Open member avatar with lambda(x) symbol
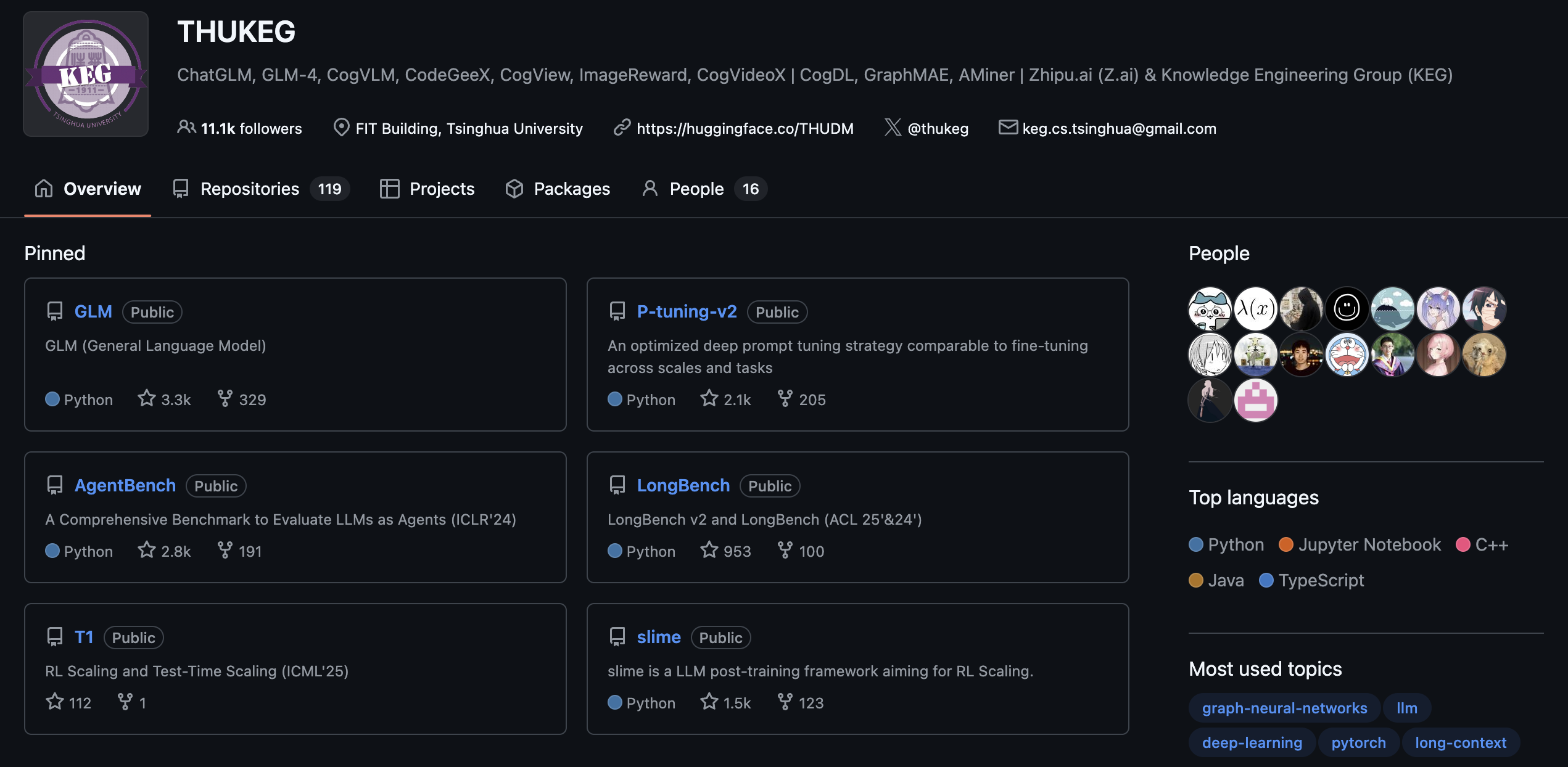The height and width of the screenshot is (767, 1568). tap(1255, 308)
